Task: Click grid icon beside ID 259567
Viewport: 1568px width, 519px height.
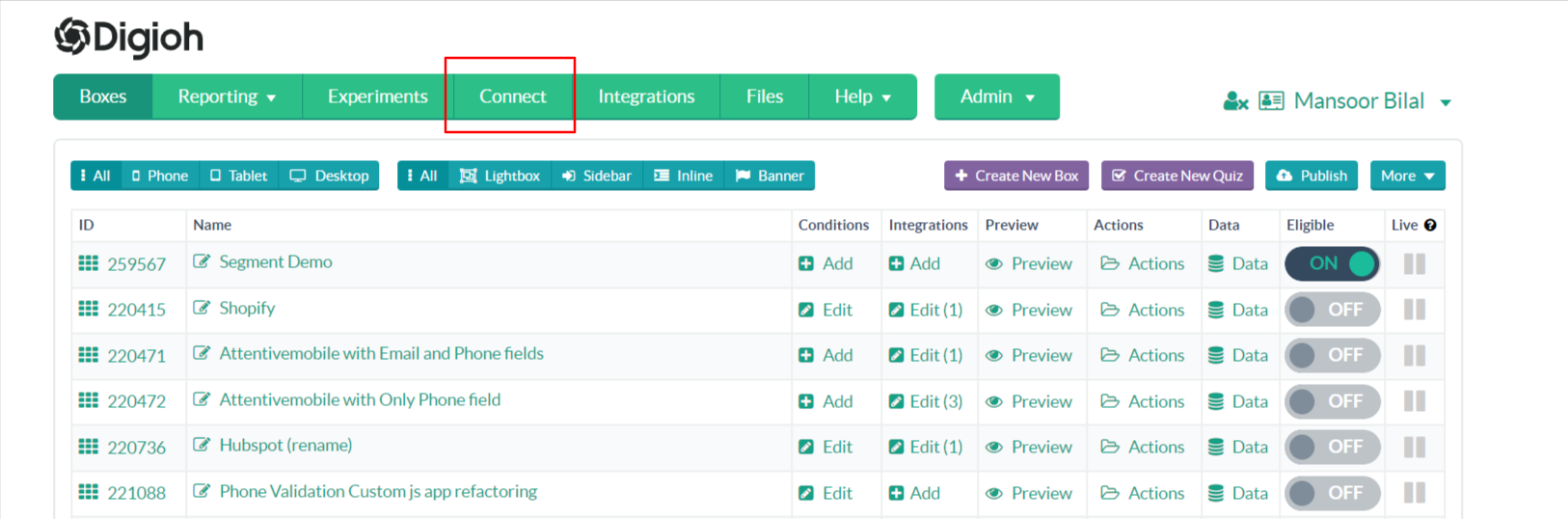Action: point(89,263)
